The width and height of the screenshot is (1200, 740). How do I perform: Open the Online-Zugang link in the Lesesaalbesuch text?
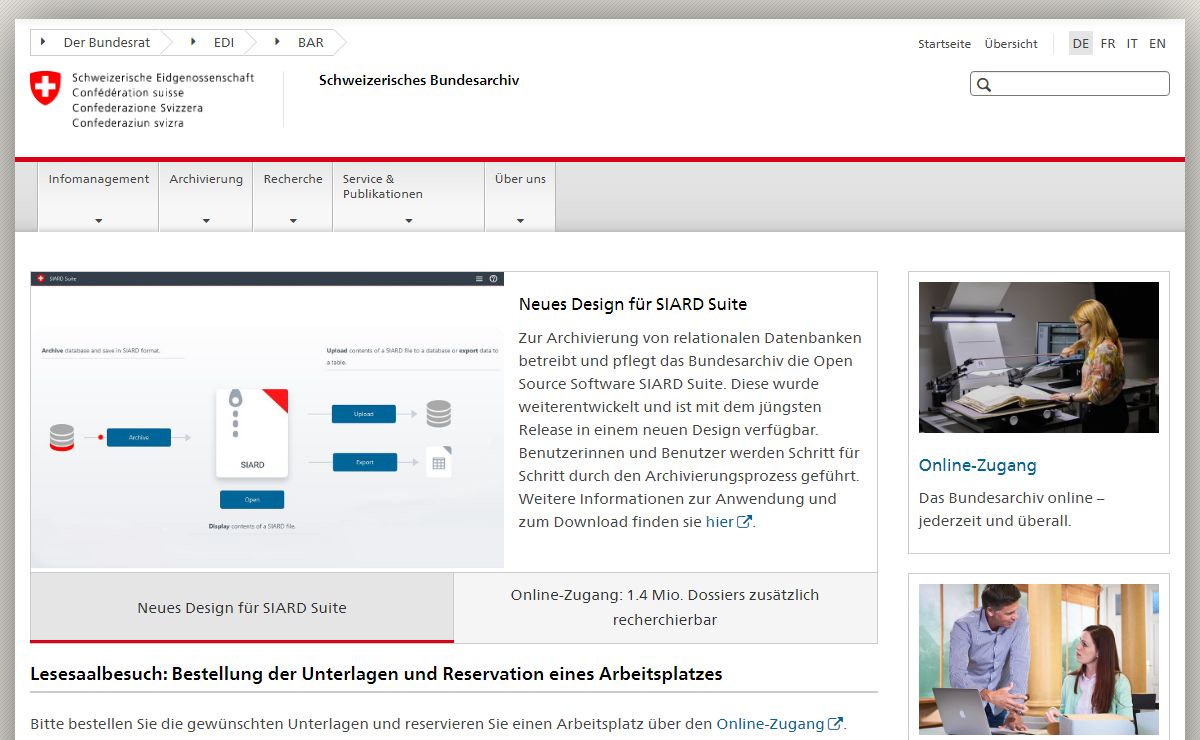[x=770, y=724]
